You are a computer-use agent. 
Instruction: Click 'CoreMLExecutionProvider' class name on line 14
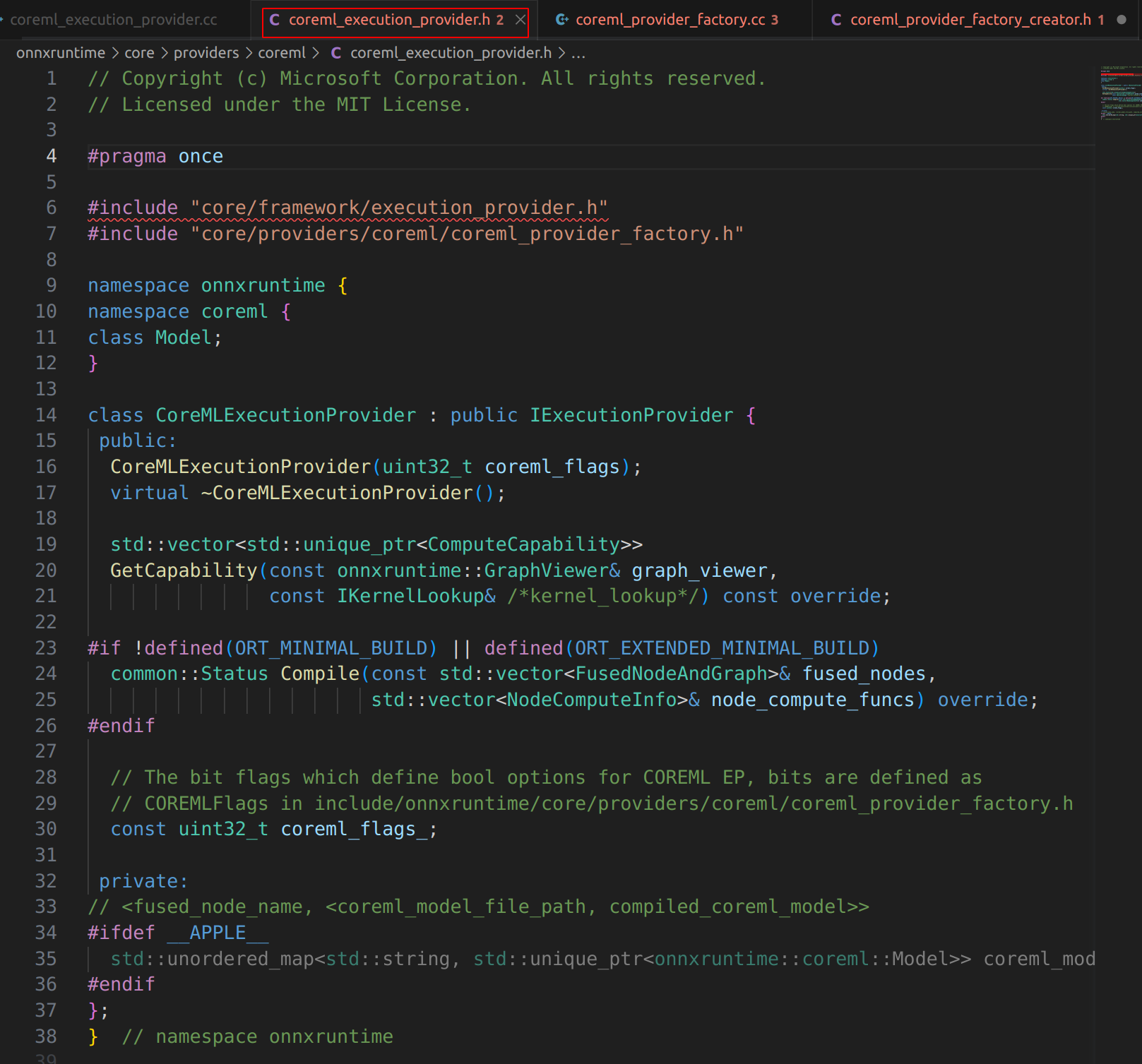click(286, 415)
